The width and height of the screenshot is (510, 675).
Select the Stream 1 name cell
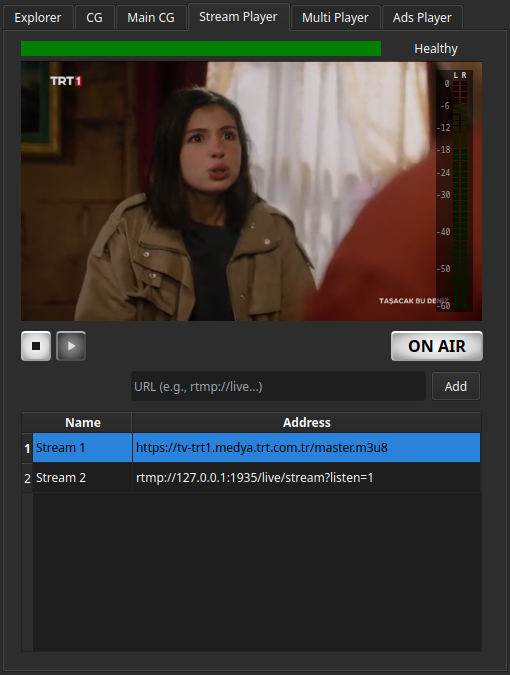83,448
